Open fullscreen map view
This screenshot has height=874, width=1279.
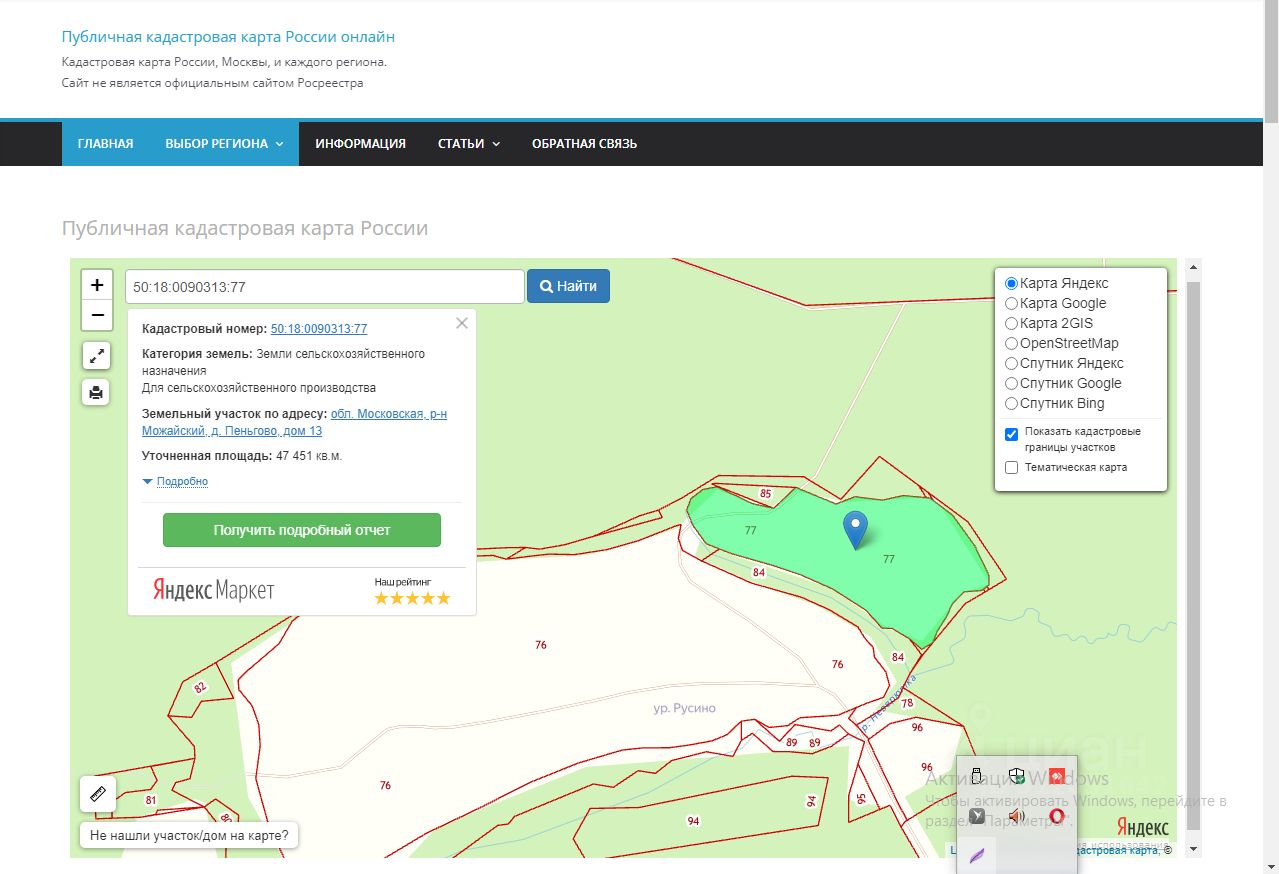tap(97, 356)
